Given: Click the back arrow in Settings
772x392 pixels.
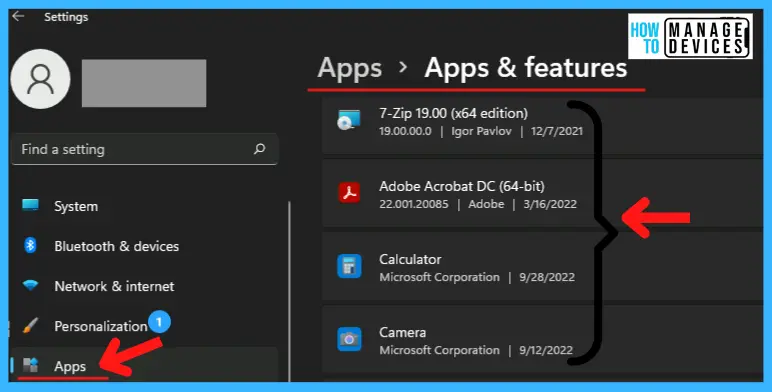Looking at the screenshot, I should coord(18,16).
